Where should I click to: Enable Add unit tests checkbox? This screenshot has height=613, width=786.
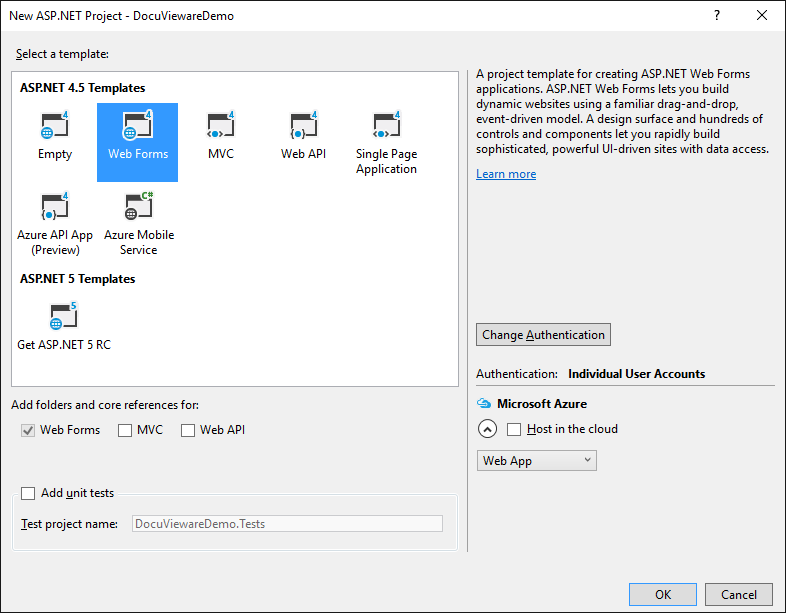pyautogui.click(x=28, y=494)
